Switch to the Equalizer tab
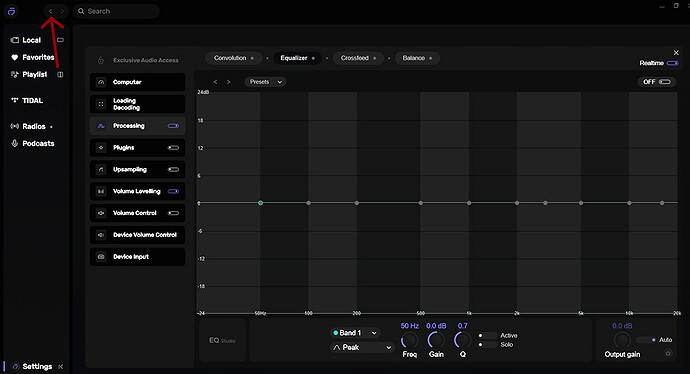Screen dimensions: 690x374 (297, 58)
